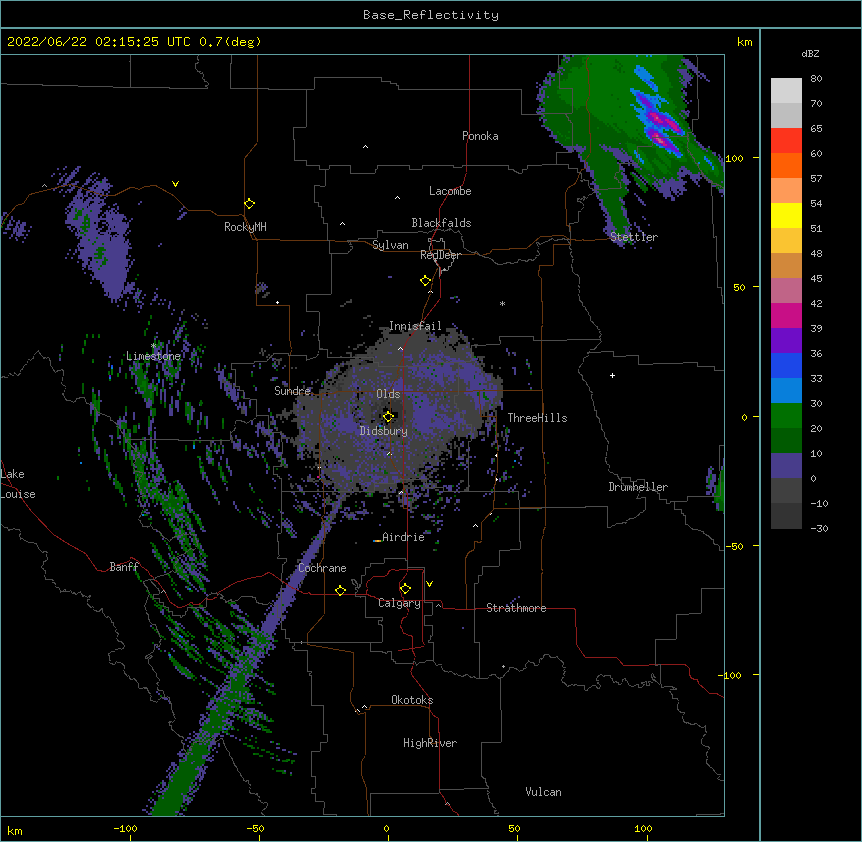Pick the 57-60 dBZ orange legend swatch

[786, 165]
